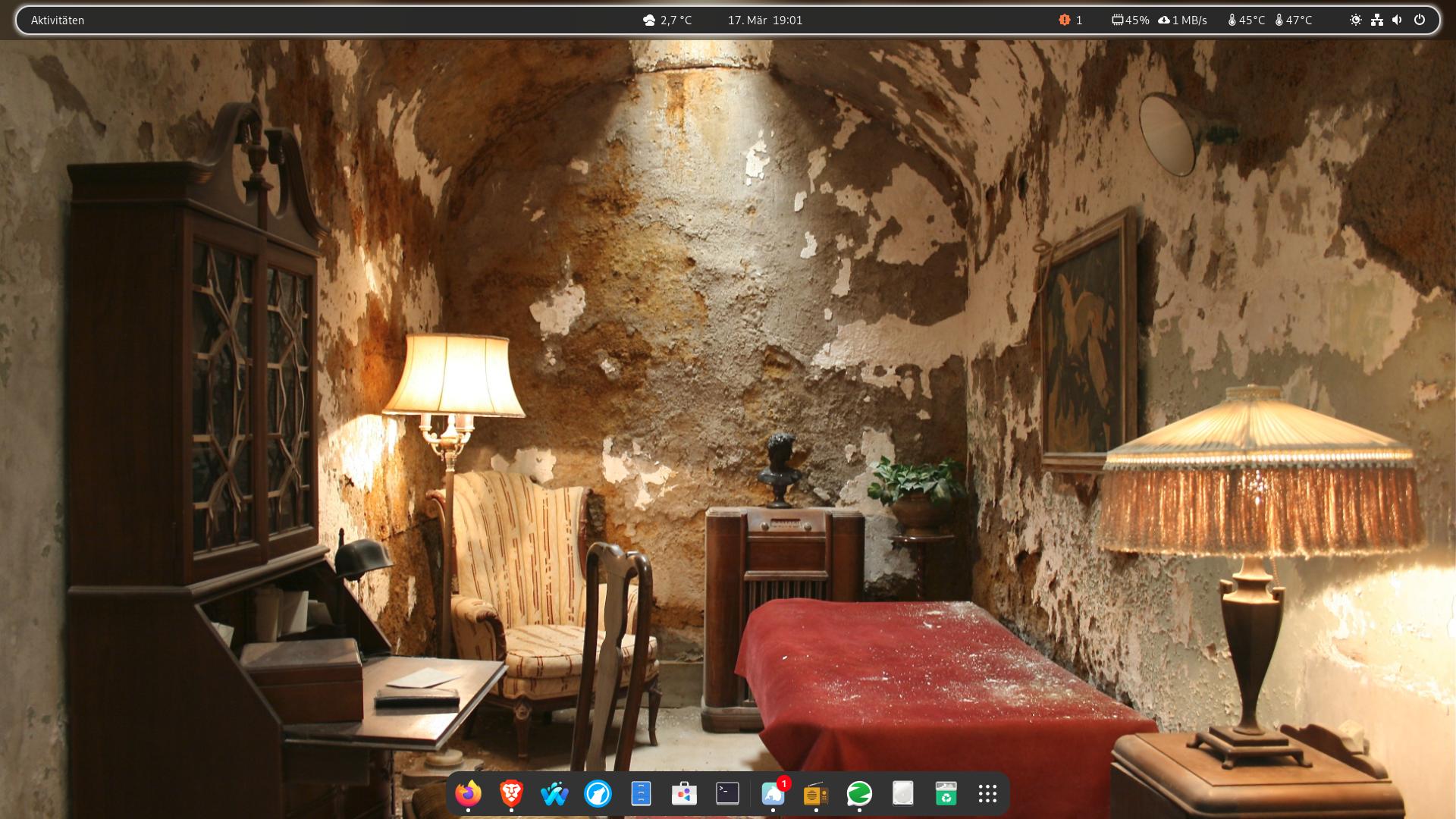Open Firefox from the dock
The height and width of the screenshot is (819, 1456).
click(x=468, y=793)
